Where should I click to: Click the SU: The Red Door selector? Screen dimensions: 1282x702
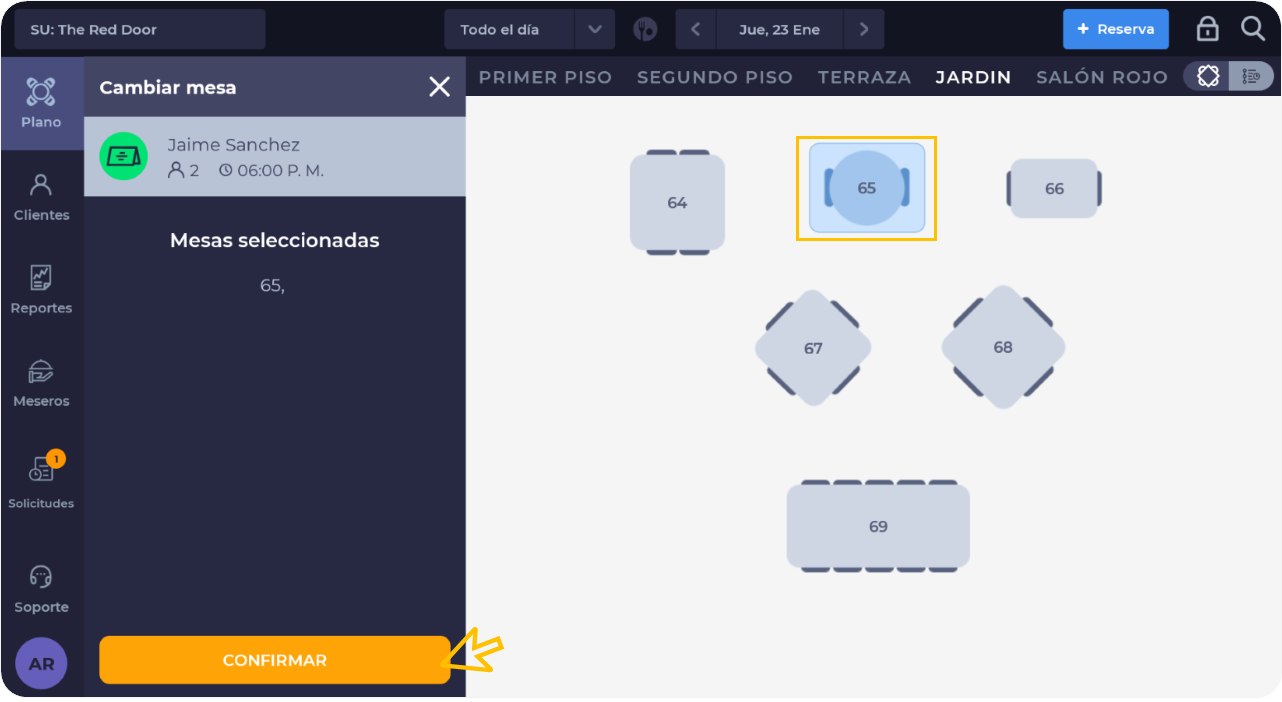tap(140, 29)
